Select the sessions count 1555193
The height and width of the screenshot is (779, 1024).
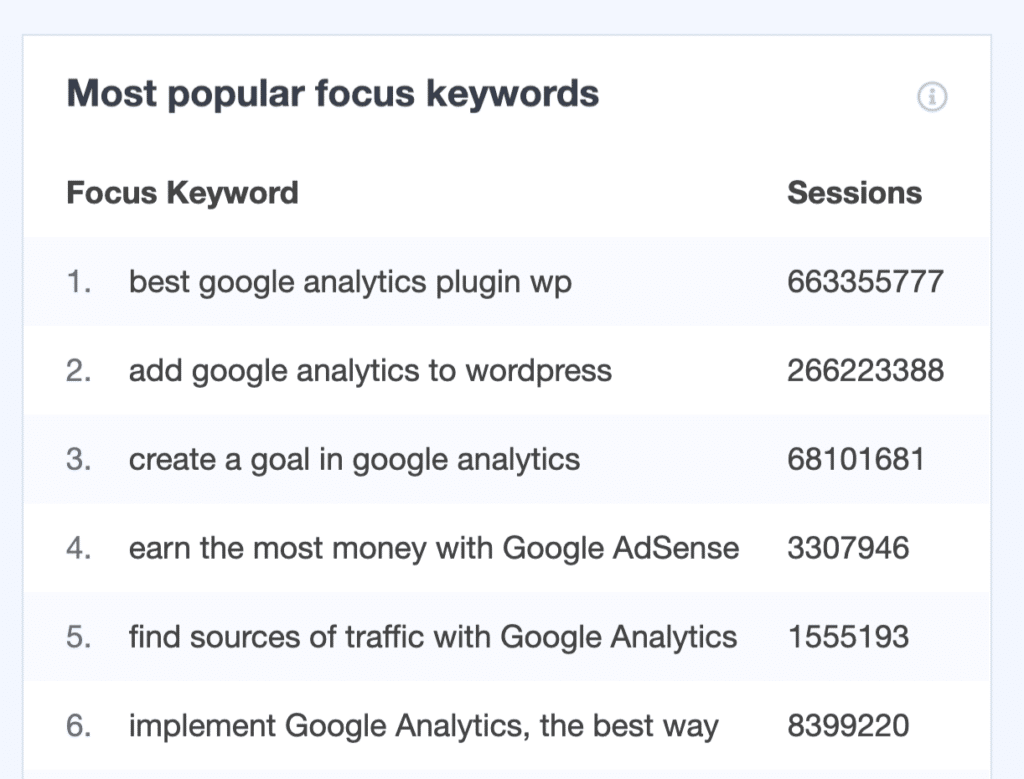(x=849, y=637)
